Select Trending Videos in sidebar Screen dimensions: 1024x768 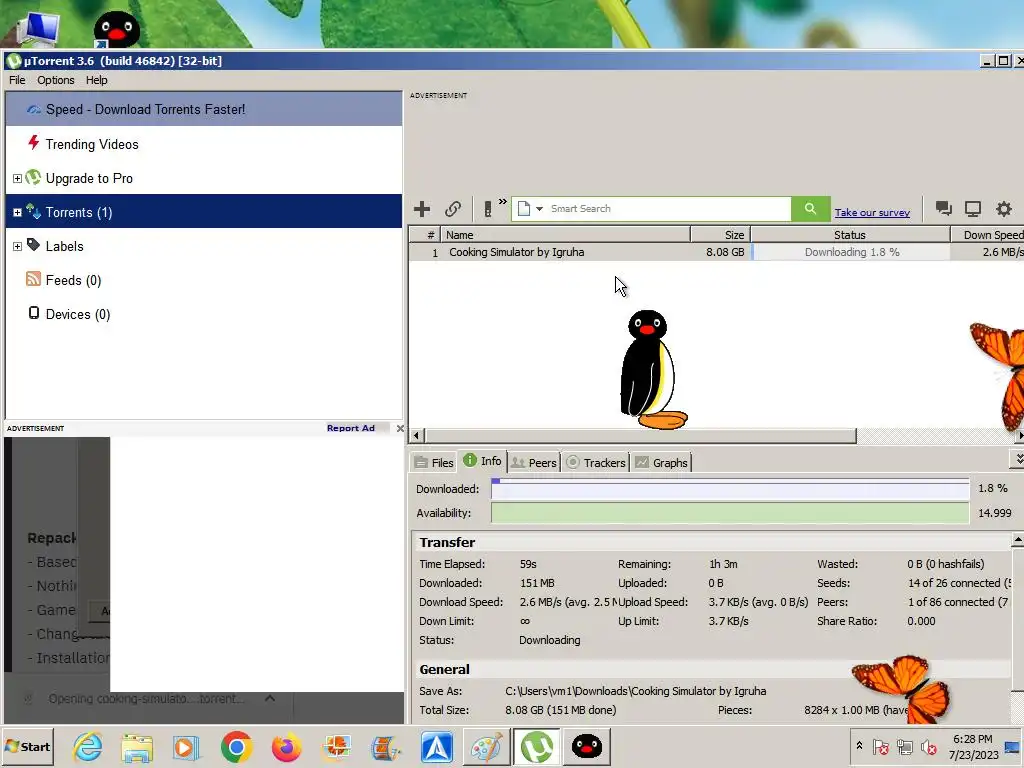point(204,144)
